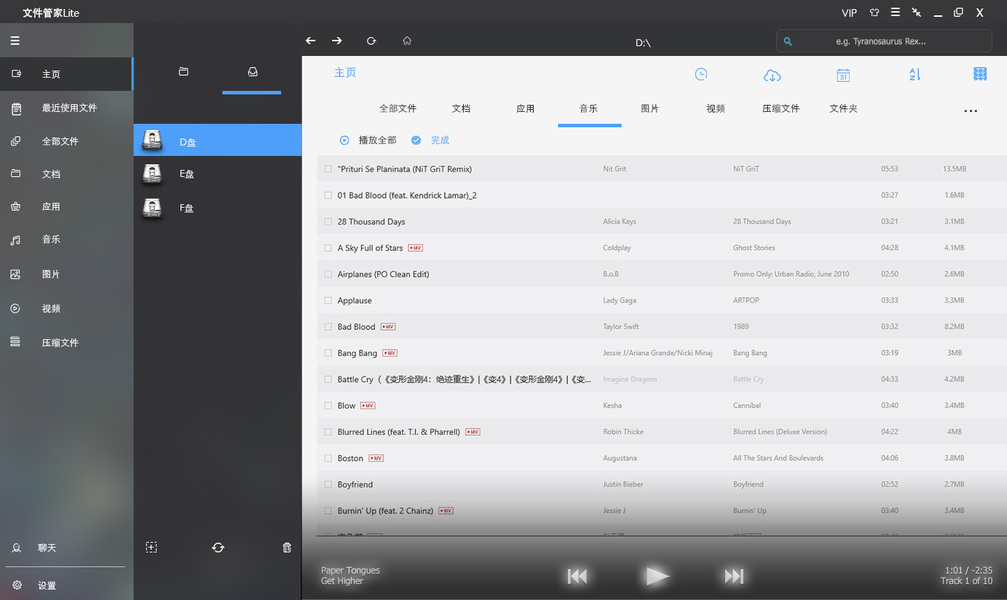The height and width of the screenshot is (600, 1007).
Task: Go back with the left arrow
Action: point(311,40)
